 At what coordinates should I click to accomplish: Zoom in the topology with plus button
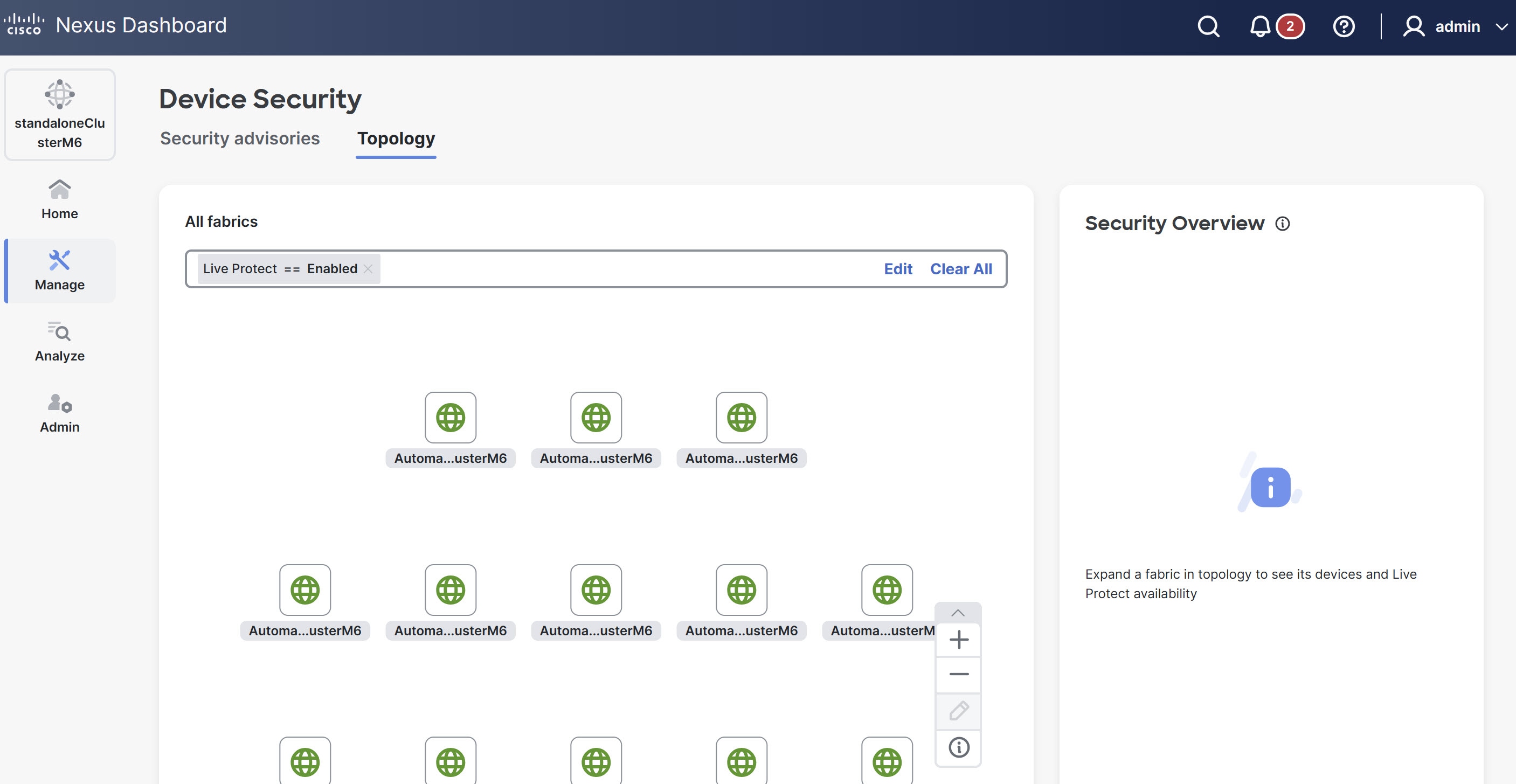(x=959, y=640)
